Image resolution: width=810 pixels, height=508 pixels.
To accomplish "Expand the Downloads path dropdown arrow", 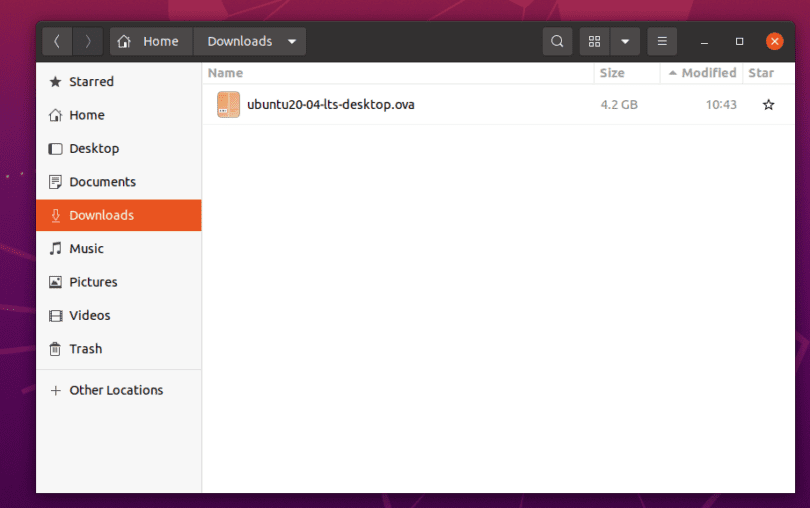I will tap(291, 41).
